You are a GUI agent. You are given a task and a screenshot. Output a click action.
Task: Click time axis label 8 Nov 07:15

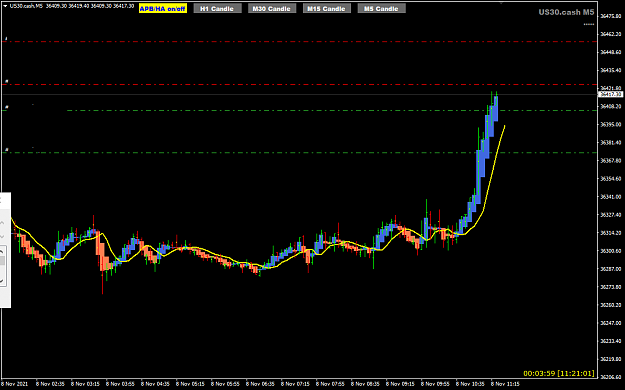point(295,384)
